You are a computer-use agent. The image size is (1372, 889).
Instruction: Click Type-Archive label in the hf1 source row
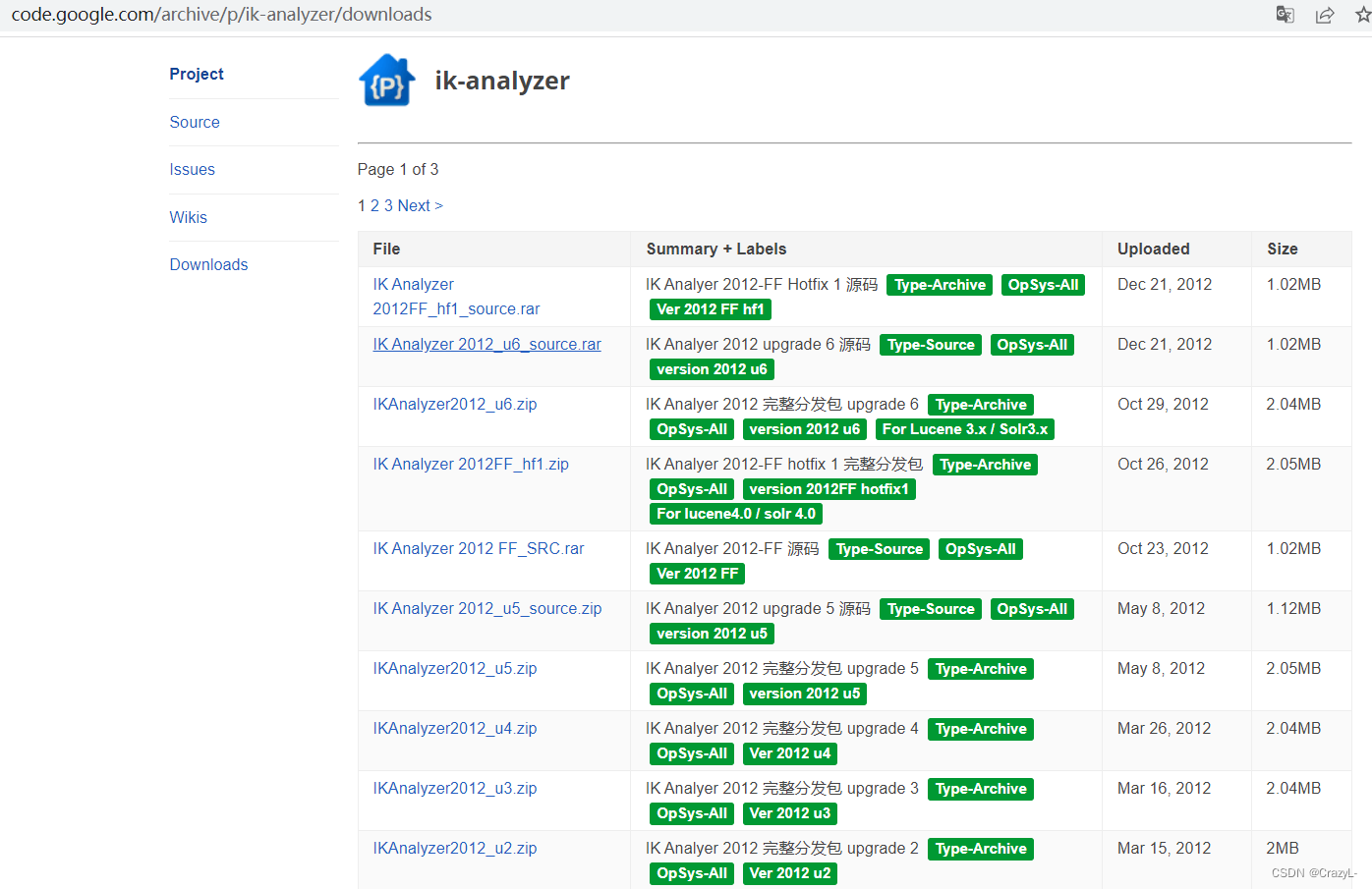coord(940,285)
